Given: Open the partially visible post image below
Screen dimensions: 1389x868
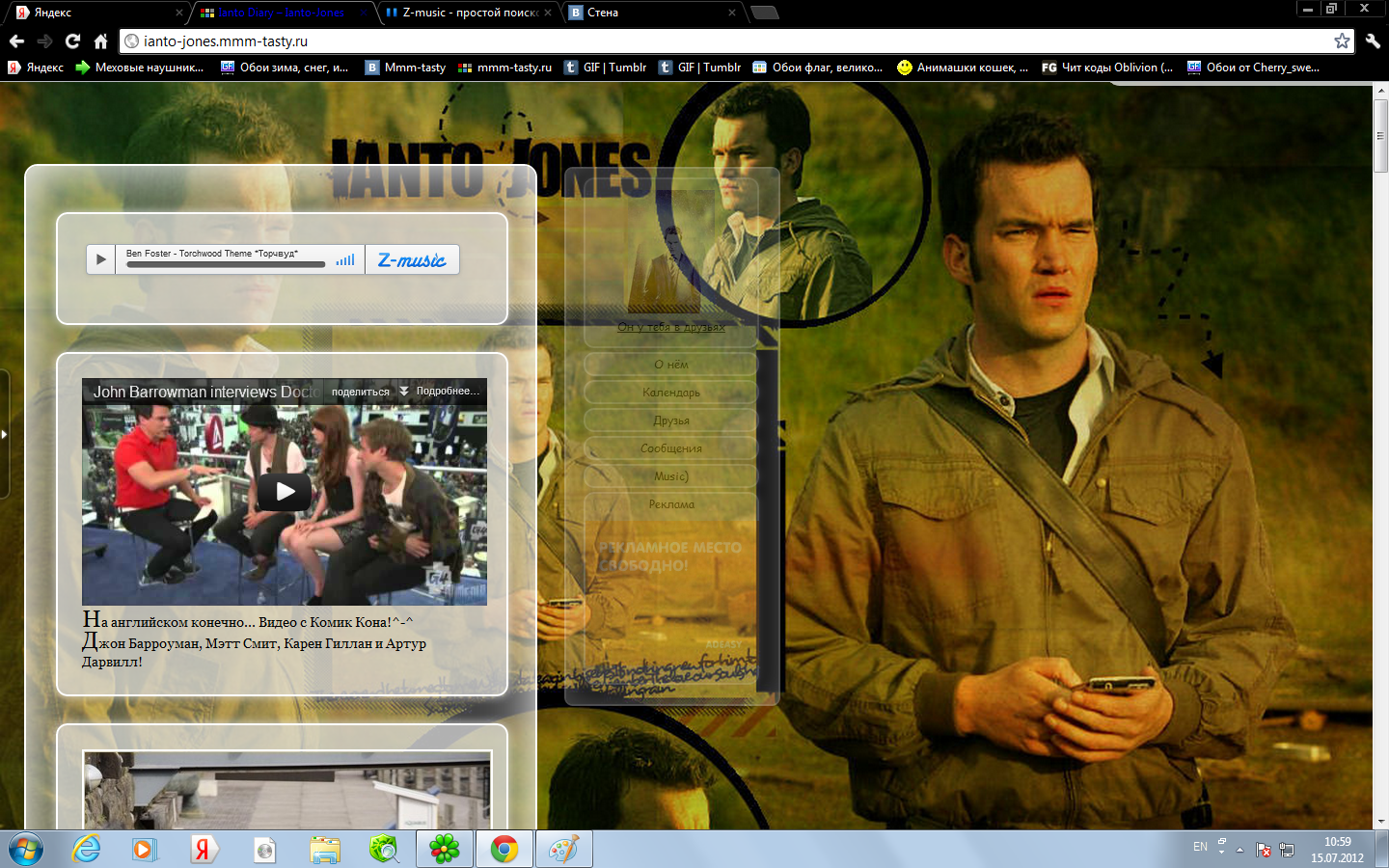Looking at the screenshot, I should point(287,790).
